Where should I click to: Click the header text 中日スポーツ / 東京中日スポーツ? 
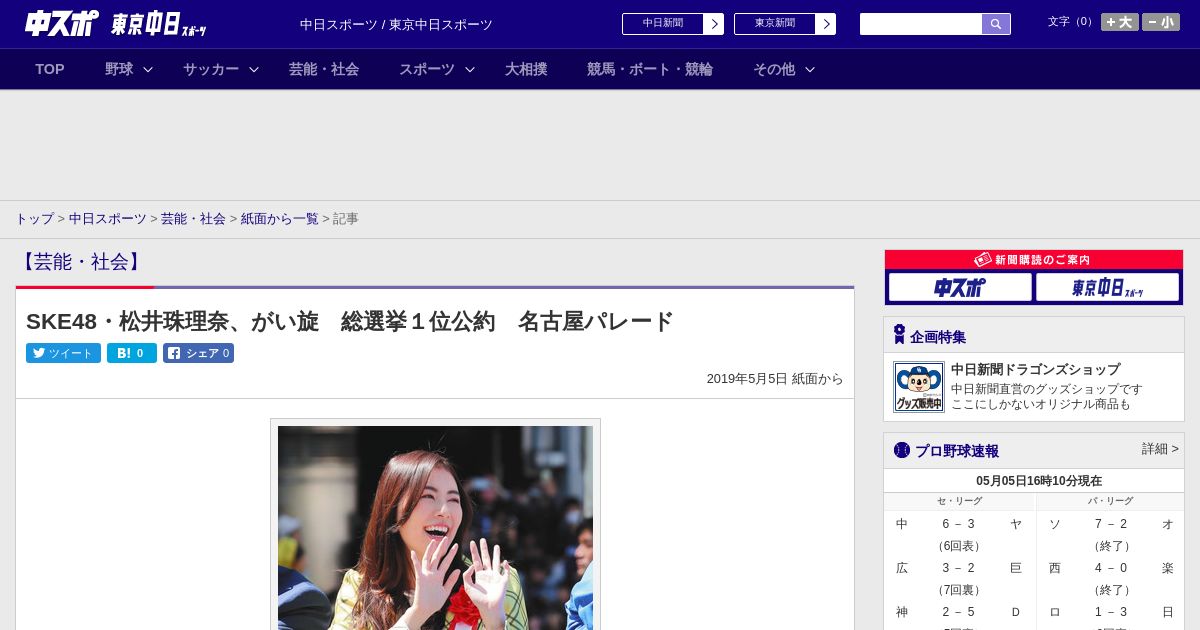396,25
